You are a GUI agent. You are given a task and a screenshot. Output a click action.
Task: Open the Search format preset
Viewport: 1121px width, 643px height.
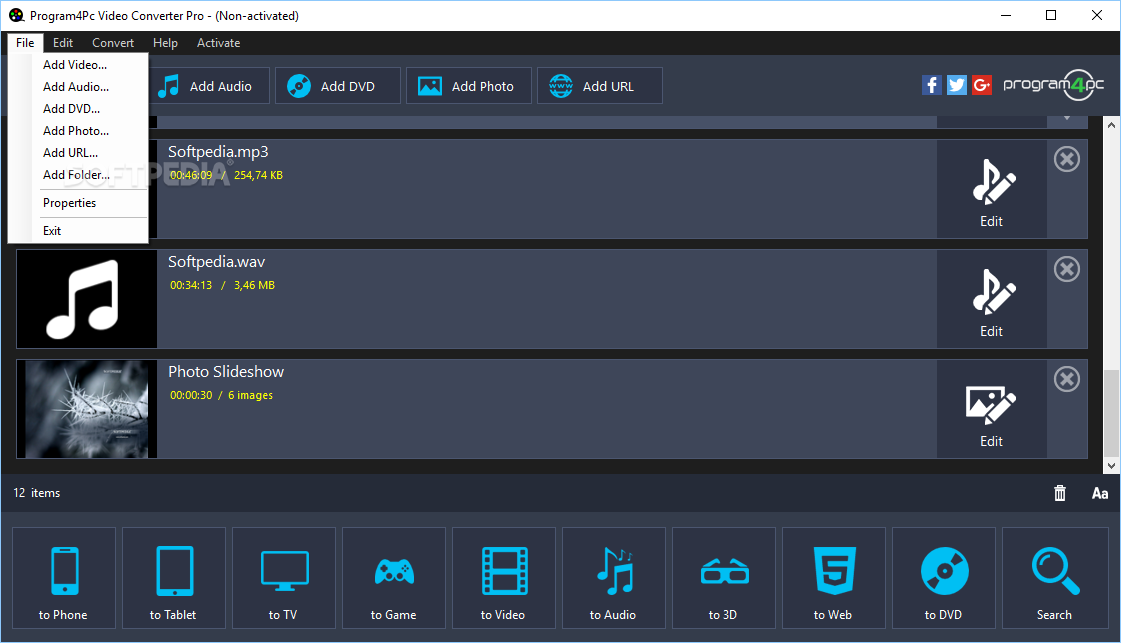point(1055,578)
